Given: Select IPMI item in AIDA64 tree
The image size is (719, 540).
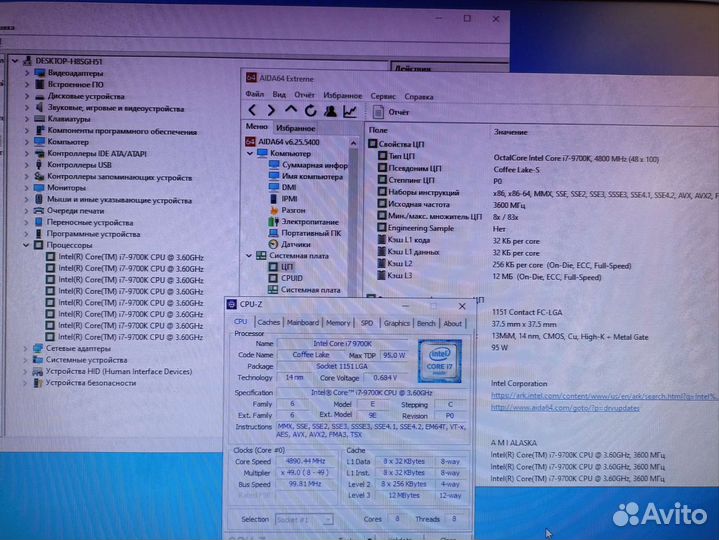Looking at the screenshot, I should [283, 198].
